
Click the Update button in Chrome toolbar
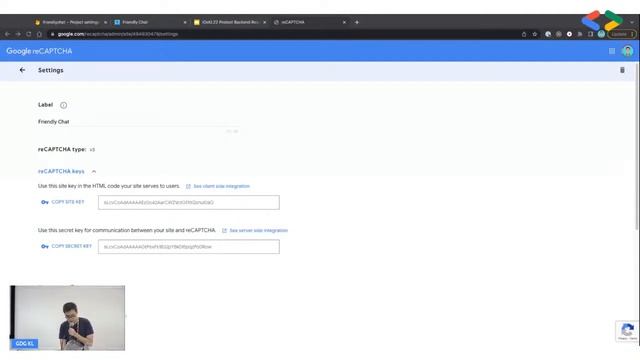click(622, 34)
